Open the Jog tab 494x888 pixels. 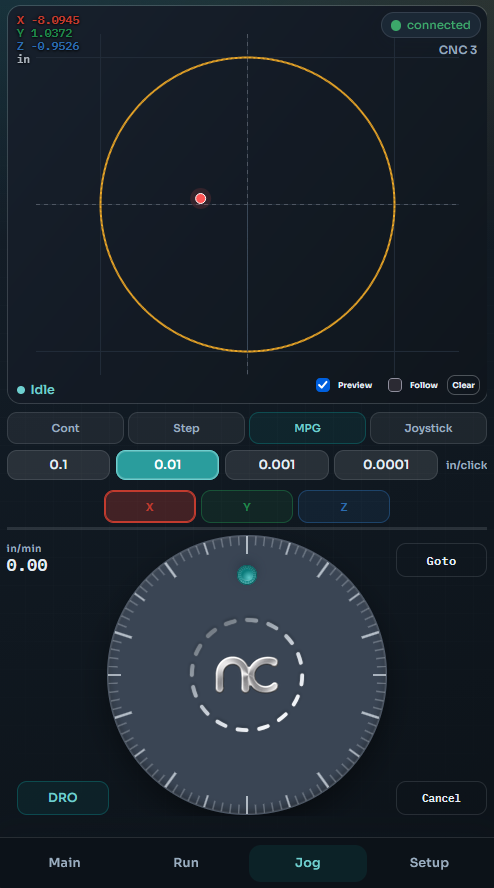pos(308,863)
